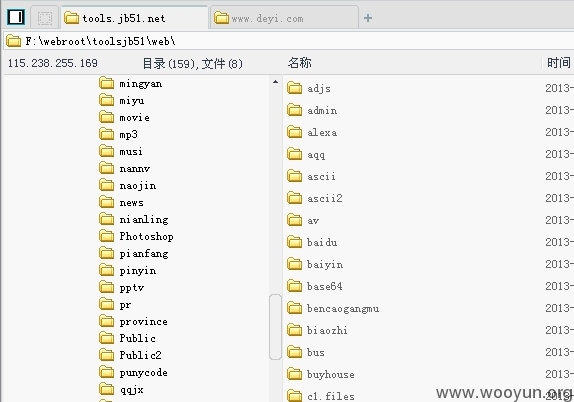Click the alexa folder icon in file list
The width and height of the screenshot is (574, 402).
294,132
